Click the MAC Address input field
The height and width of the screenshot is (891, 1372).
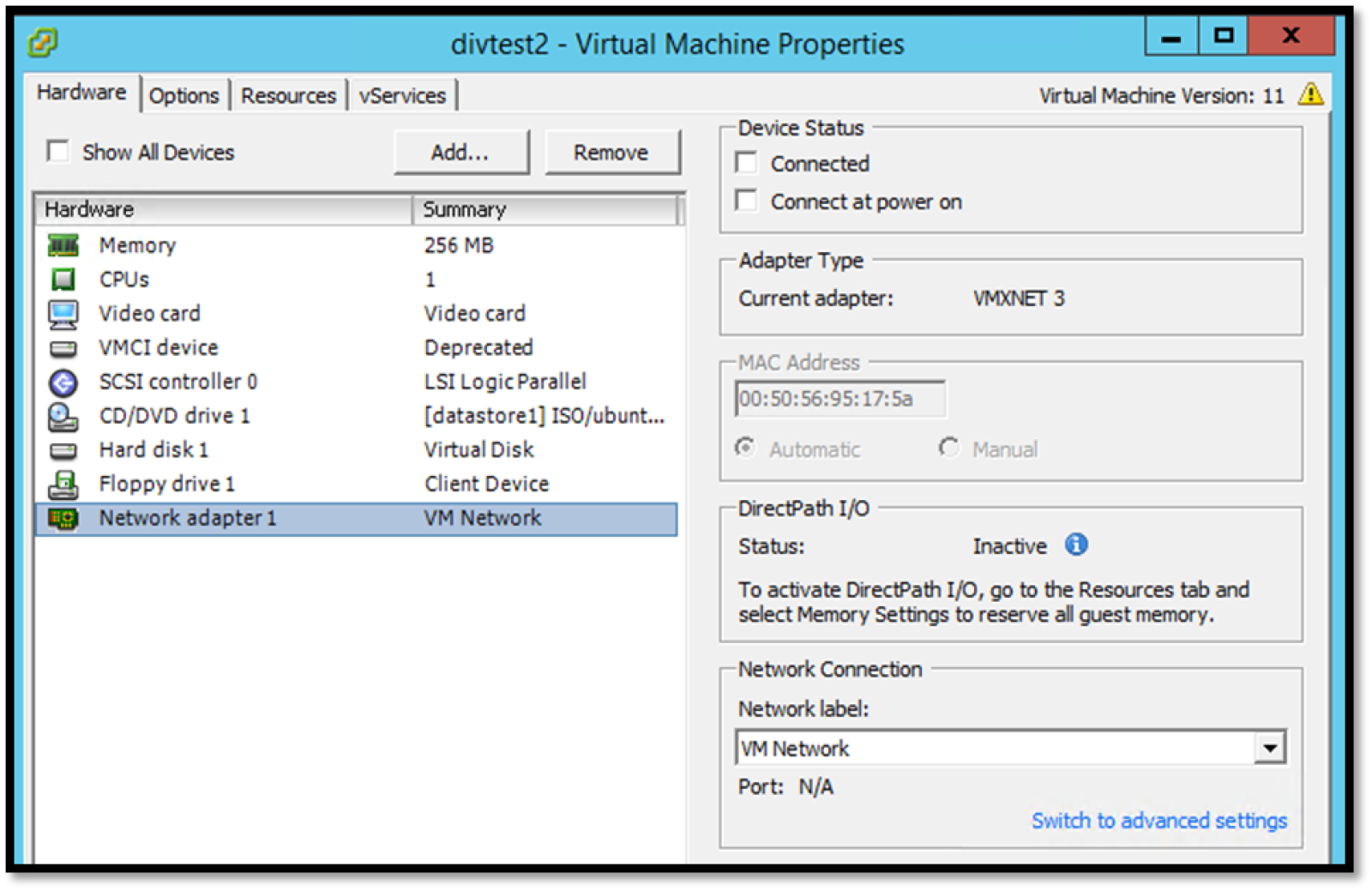pos(839,399)
